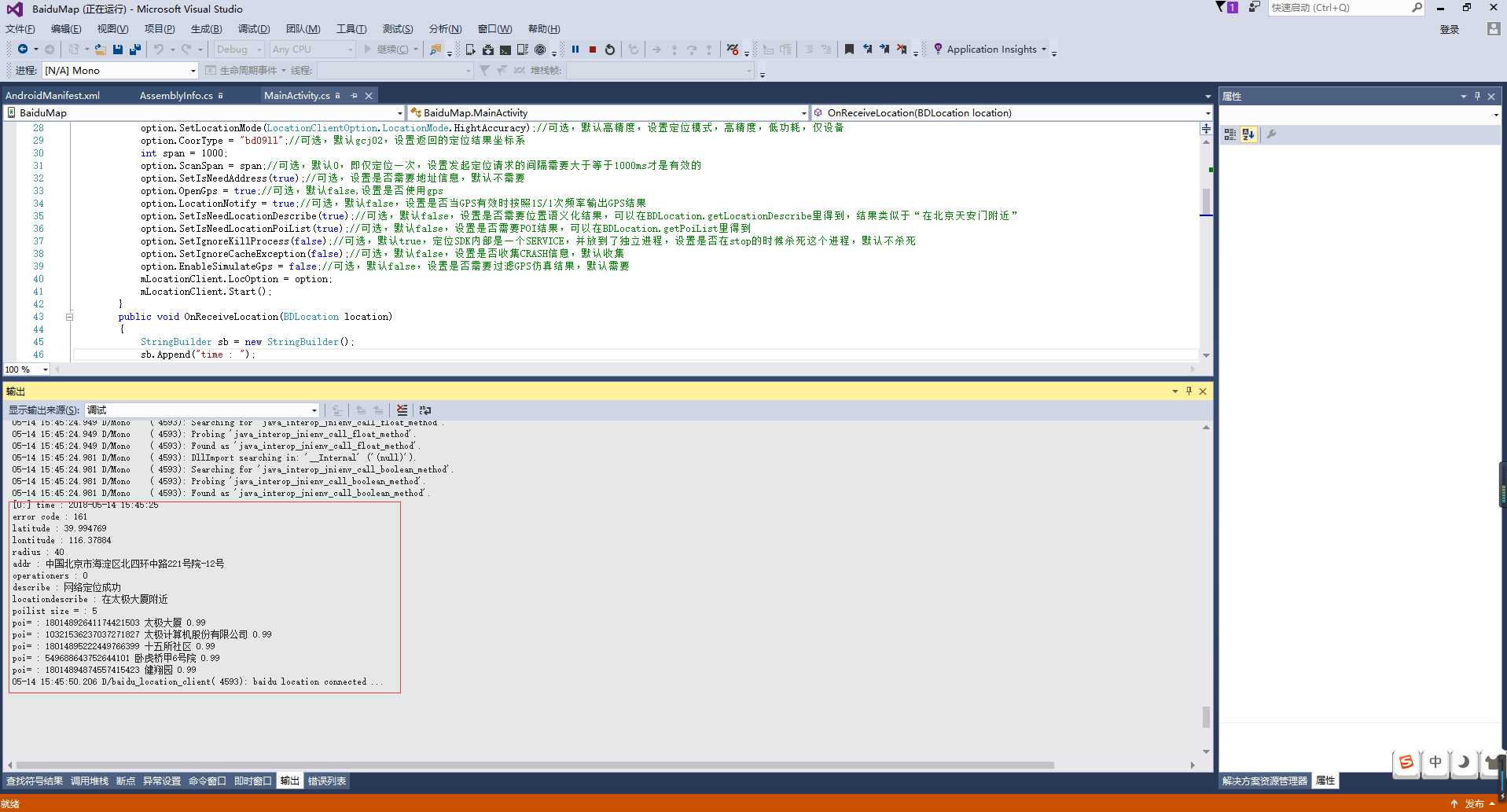
Task: Click Navigate Backward arrow icon
Action: coord(23,50)
